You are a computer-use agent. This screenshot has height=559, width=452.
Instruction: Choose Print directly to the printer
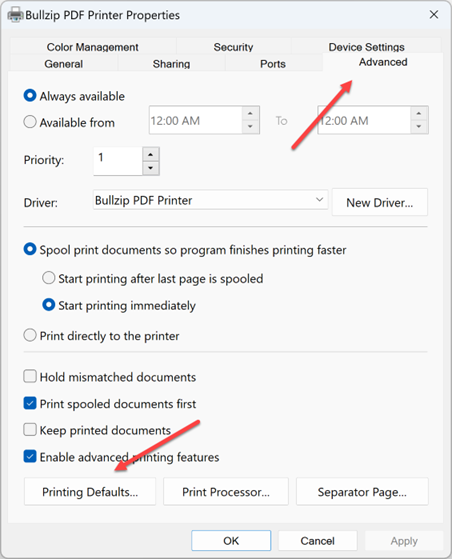tap(30, 335)
